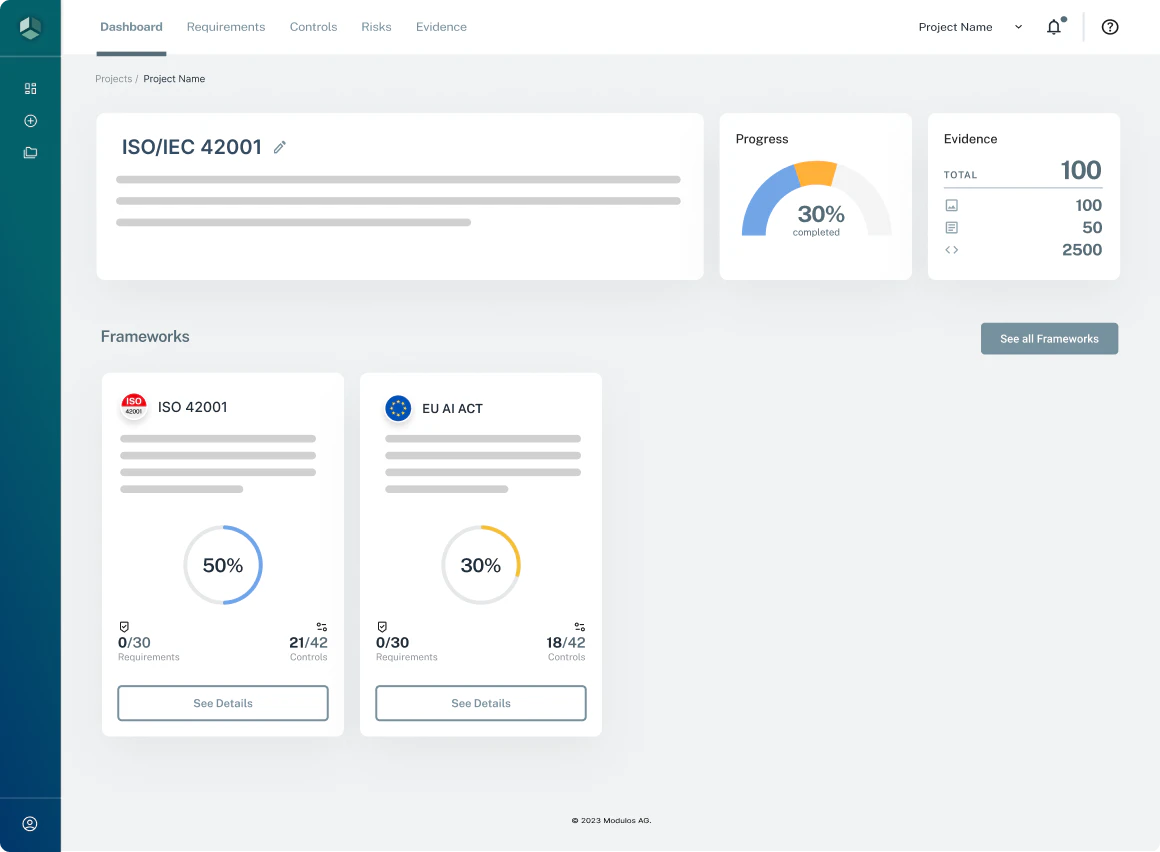This screenshot has height=852, width=1160.
Task: Open the Projects breadcrumb link
Action: tap(113, 78)
